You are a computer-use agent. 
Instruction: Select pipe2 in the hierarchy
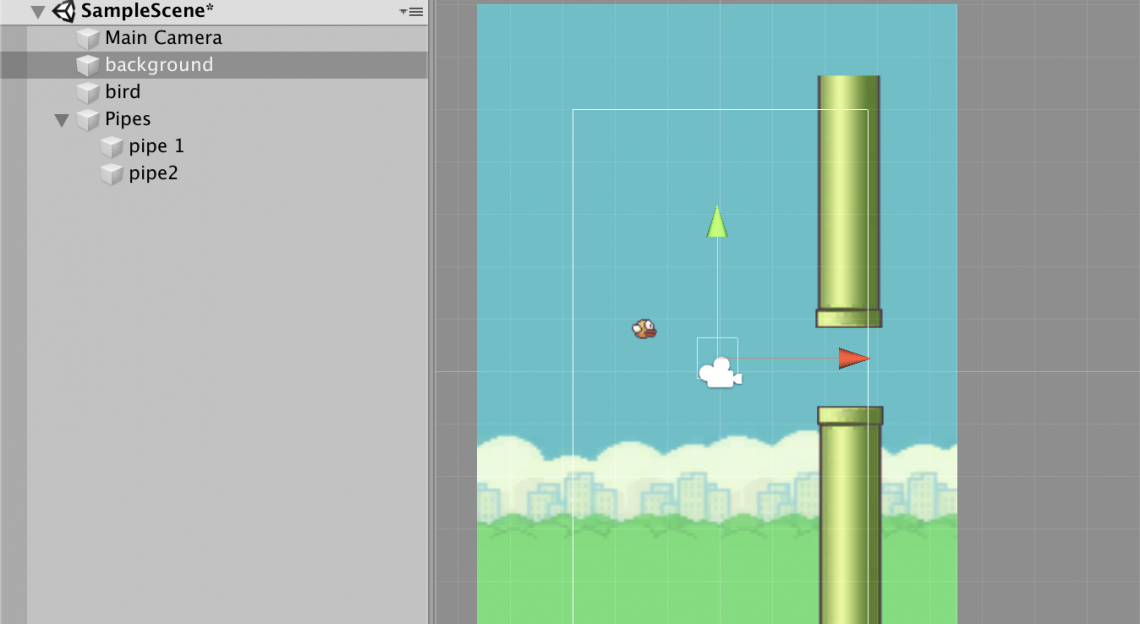[x=153, y=174]
